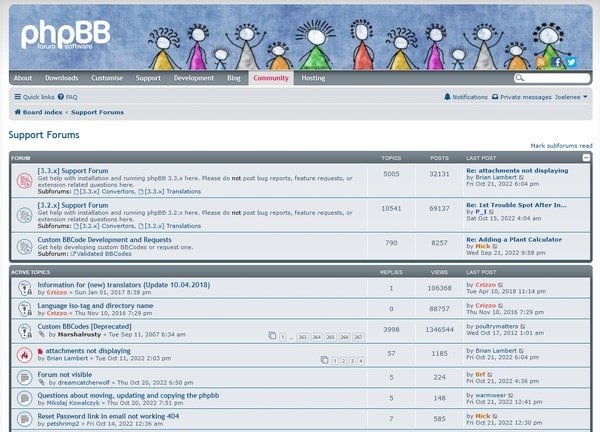Click the [3.2.x] Support Forum status icon
The height and width of the screenshot is (432, 600).
(x=24, y=215)
